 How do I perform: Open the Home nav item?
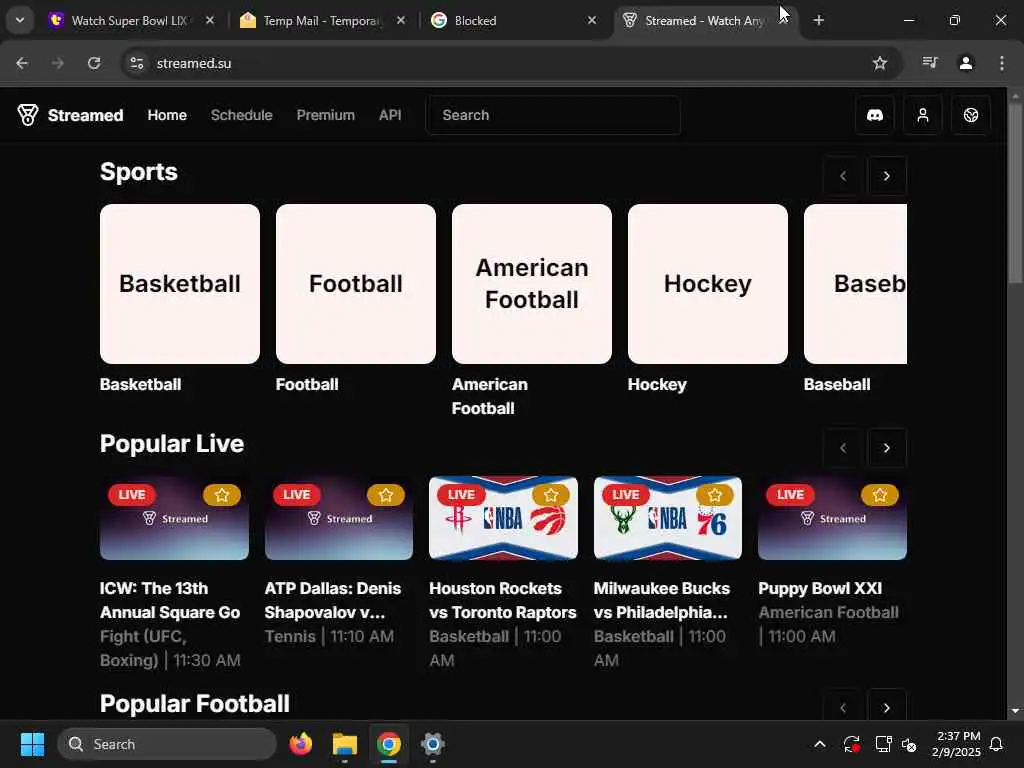pyautogui.click(x=167, y=115)
